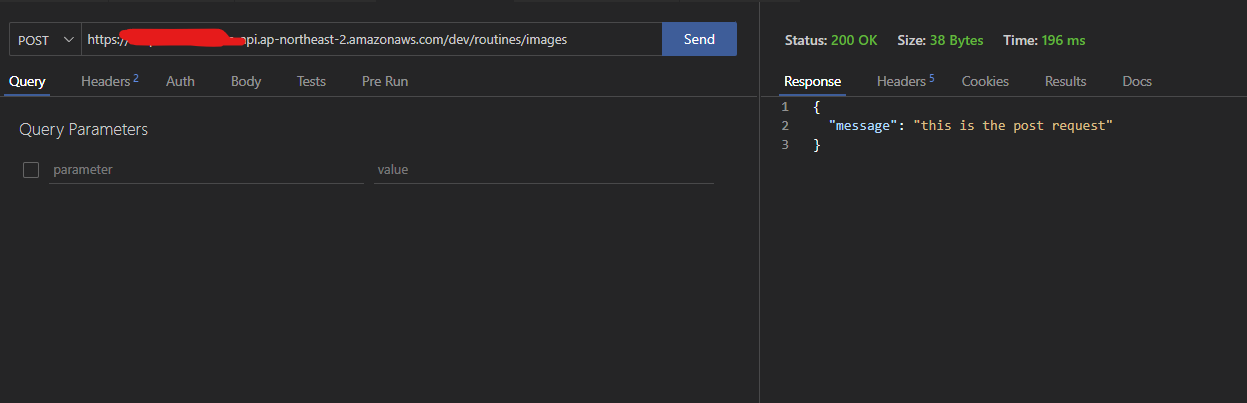1247x403 pixels.
Task: Select the Response tab
Action: tap(812, 81)
